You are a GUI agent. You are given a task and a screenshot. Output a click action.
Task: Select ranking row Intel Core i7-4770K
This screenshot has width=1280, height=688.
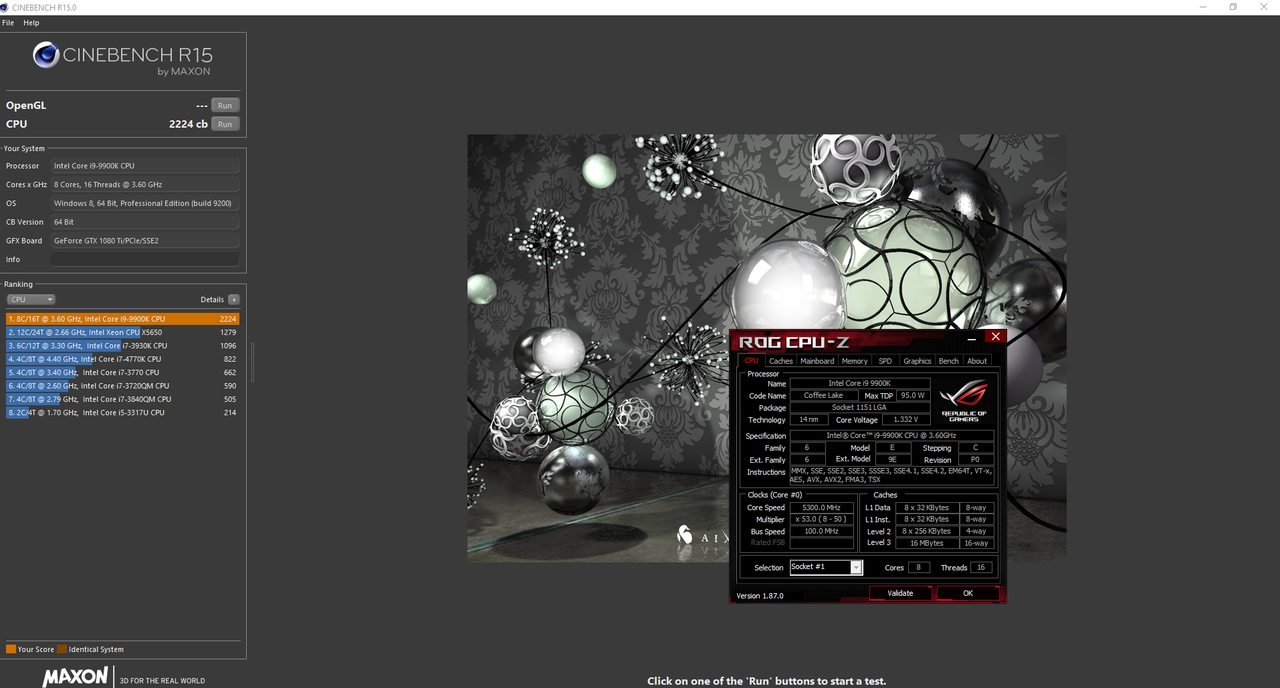click(122, 359)
